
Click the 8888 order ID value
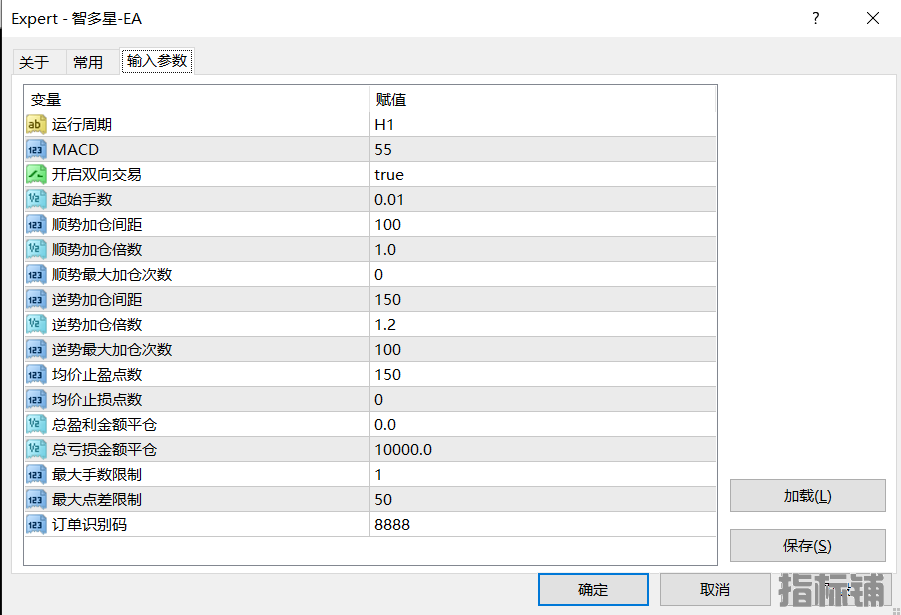pyautogui.click(x=392, y=525)
